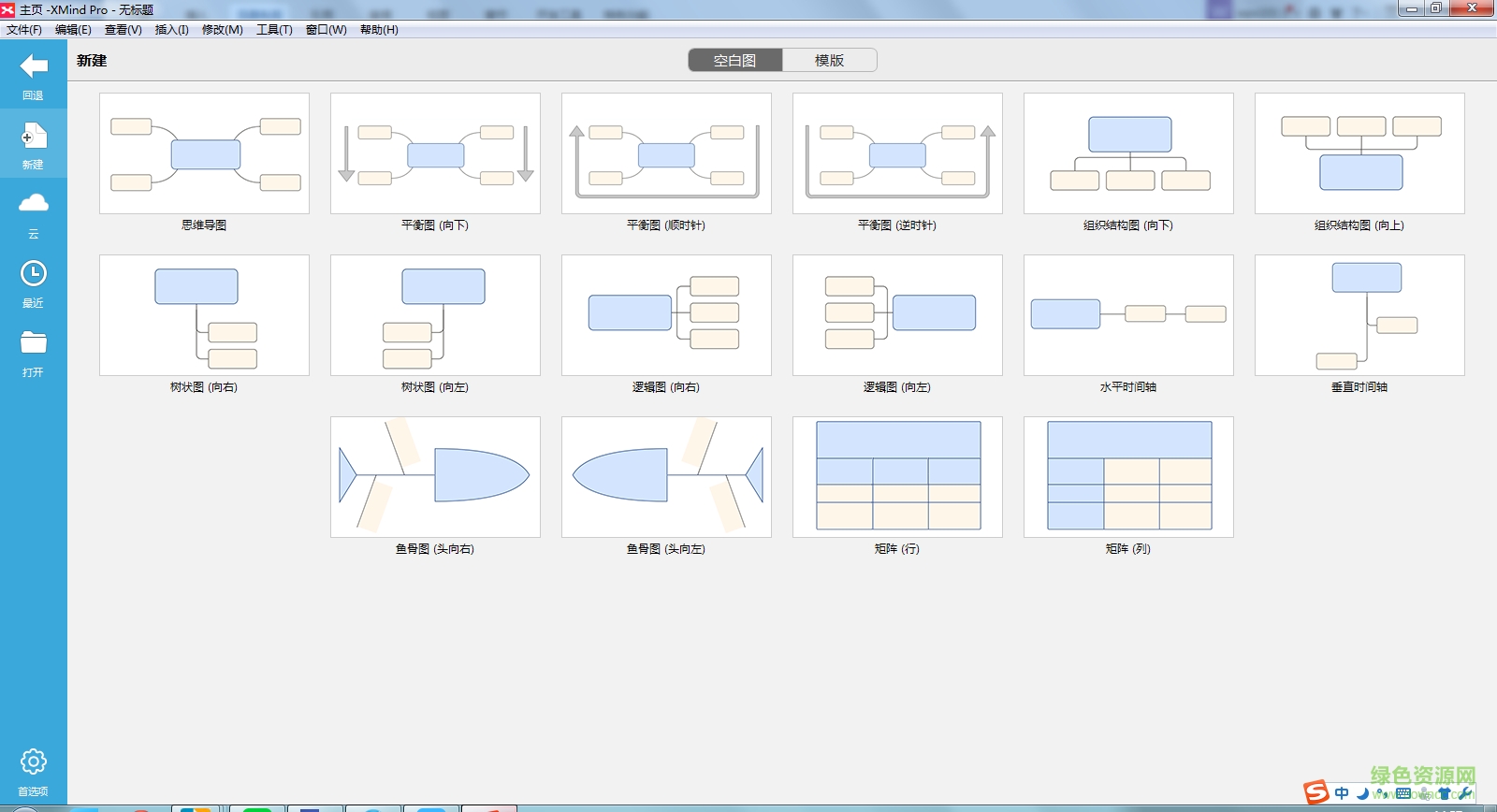Pick the 平衡图 (顺时针) template thumbnail

[666, 153]
